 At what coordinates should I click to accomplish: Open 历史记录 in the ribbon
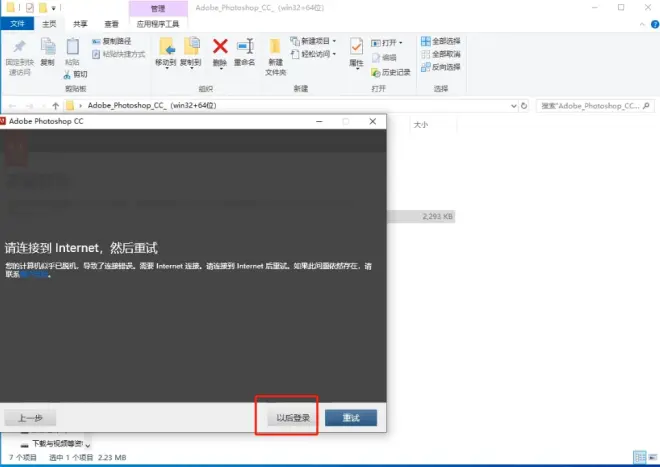click(x=391, y=72)
